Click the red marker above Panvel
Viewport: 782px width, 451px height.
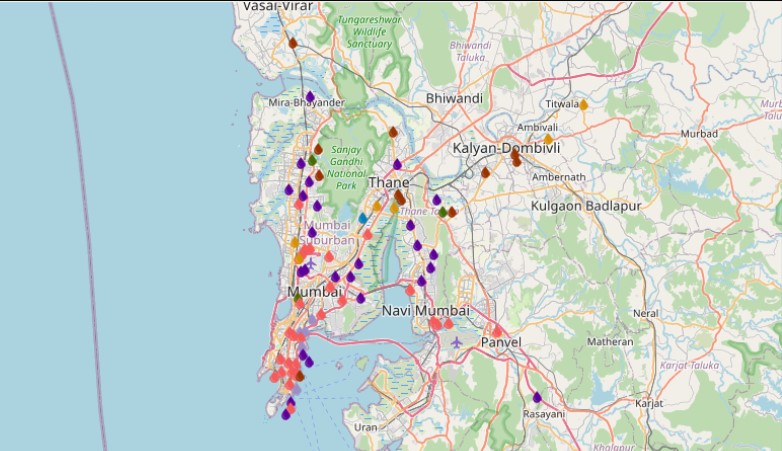(497, 330)
